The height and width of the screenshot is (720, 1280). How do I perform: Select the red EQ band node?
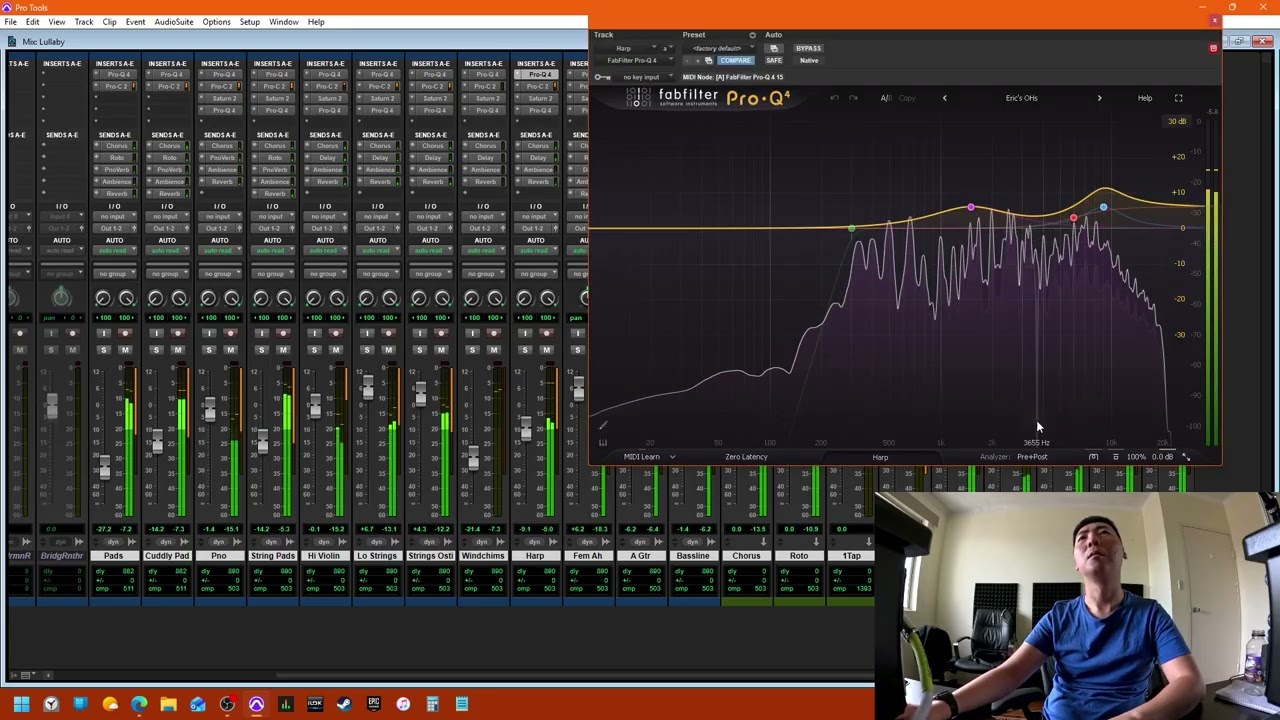[x=1073, y=218]
